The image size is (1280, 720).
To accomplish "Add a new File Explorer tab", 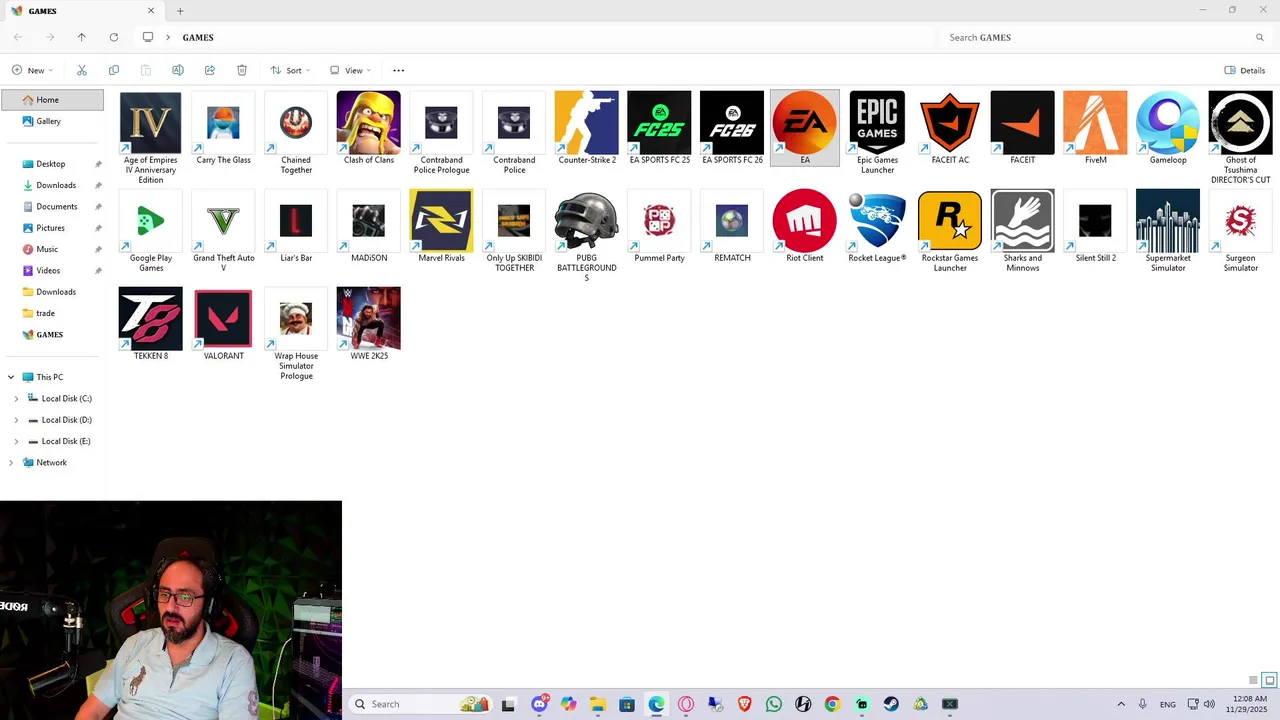I will click(x=180, y=11).
